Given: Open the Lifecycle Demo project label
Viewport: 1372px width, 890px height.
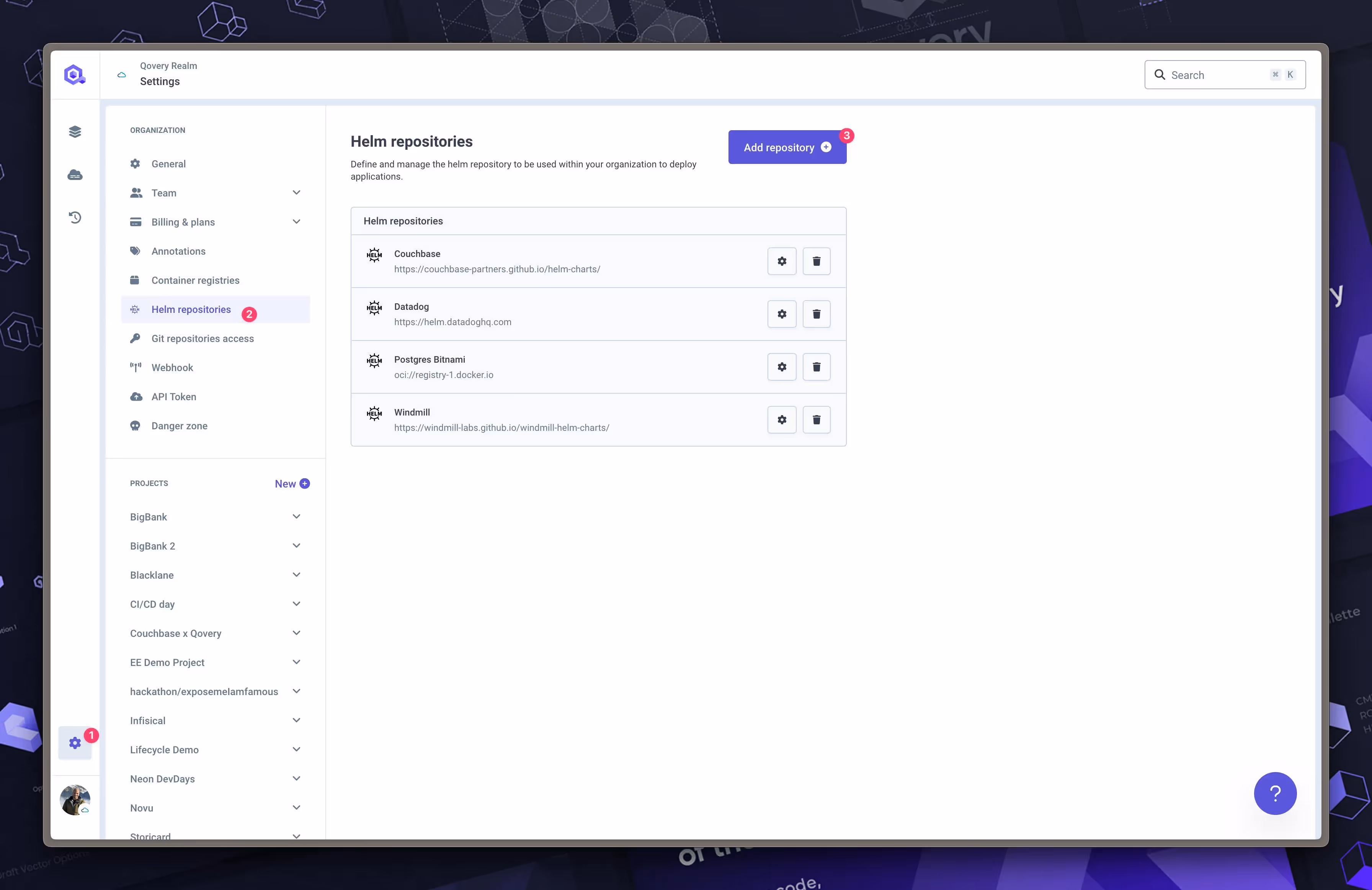Looking at the screenshot, I should (x=164, y=750).
